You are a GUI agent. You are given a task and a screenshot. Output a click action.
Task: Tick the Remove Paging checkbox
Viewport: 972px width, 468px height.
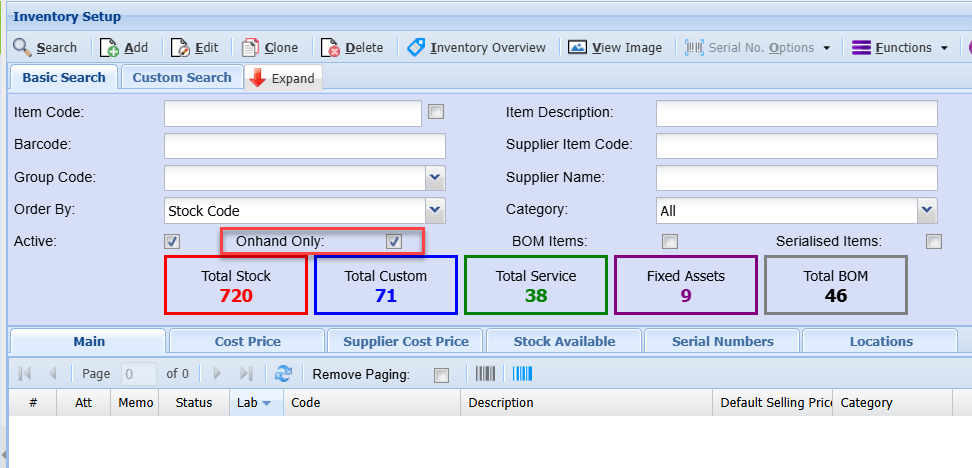[x=441, y=375]
